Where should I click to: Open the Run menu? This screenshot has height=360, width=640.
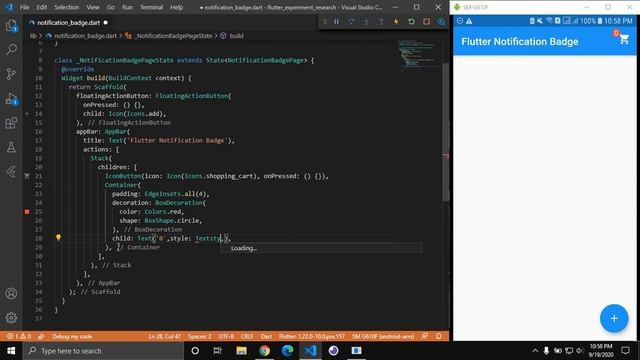127,7
